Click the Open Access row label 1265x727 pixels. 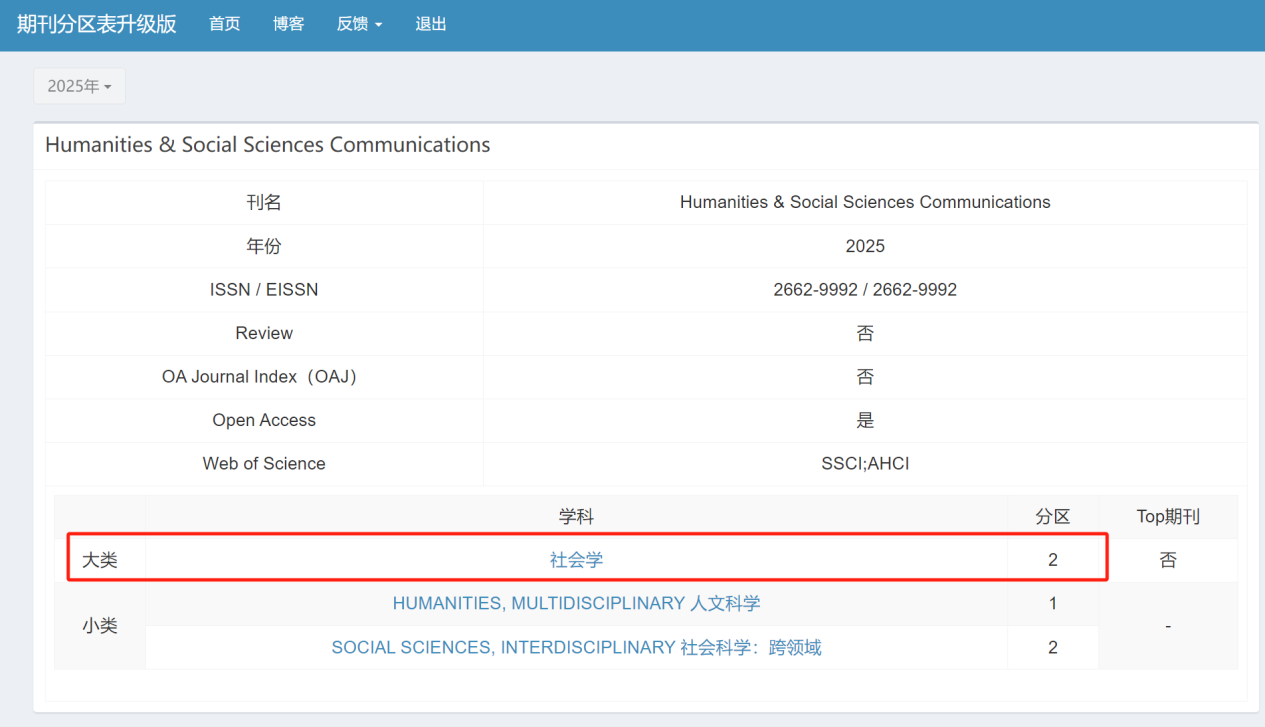264,420
